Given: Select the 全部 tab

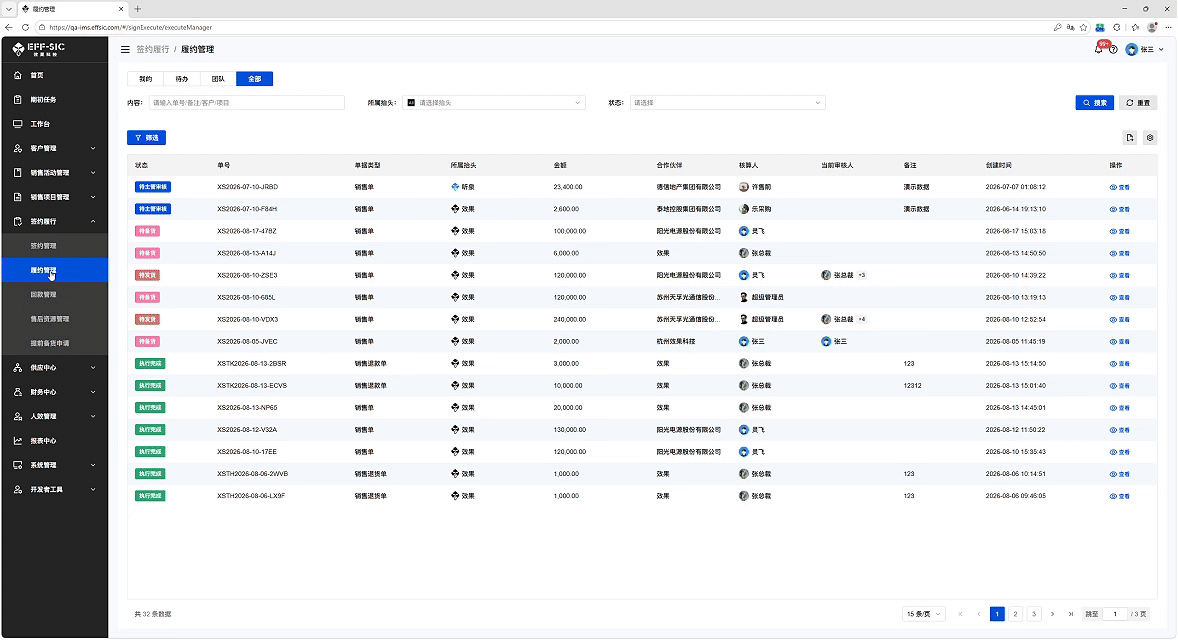Looking at the screenshot, I should pyautogui.click(x=255, y=79).
